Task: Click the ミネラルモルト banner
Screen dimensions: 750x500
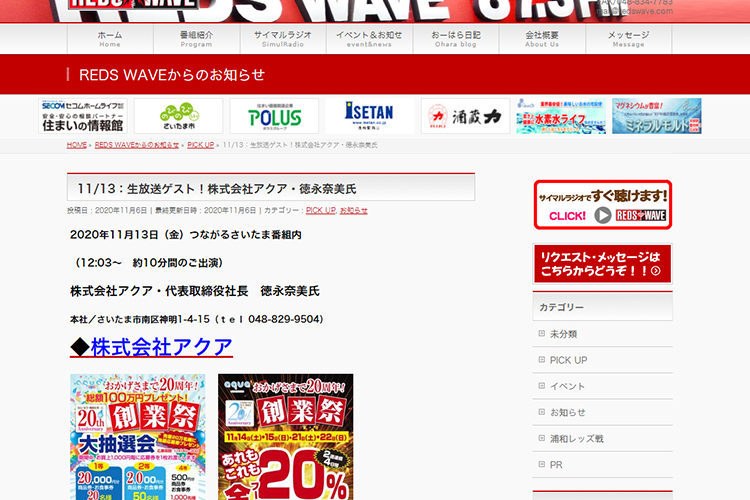Action: [657, 116]
